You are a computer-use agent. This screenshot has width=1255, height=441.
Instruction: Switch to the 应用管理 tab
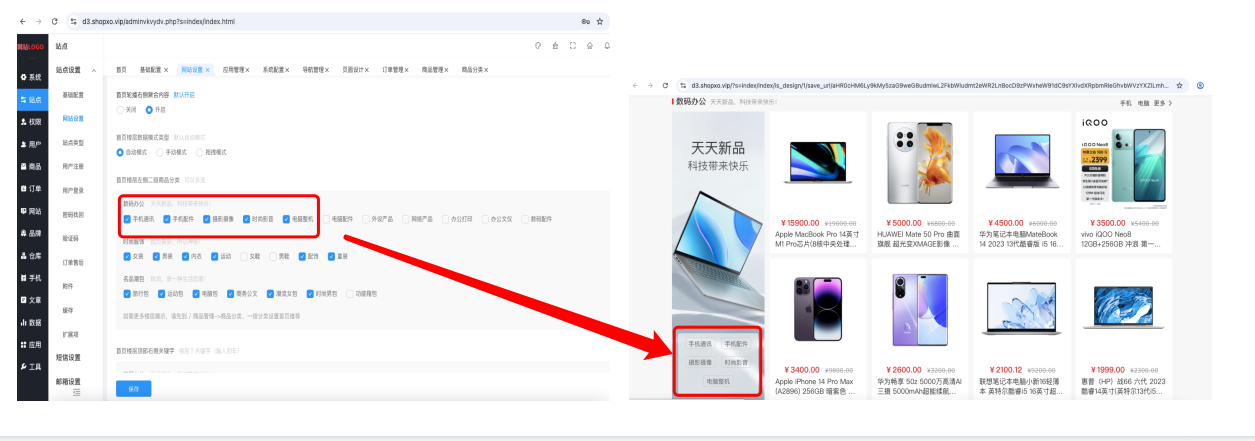tap(236, 70)
